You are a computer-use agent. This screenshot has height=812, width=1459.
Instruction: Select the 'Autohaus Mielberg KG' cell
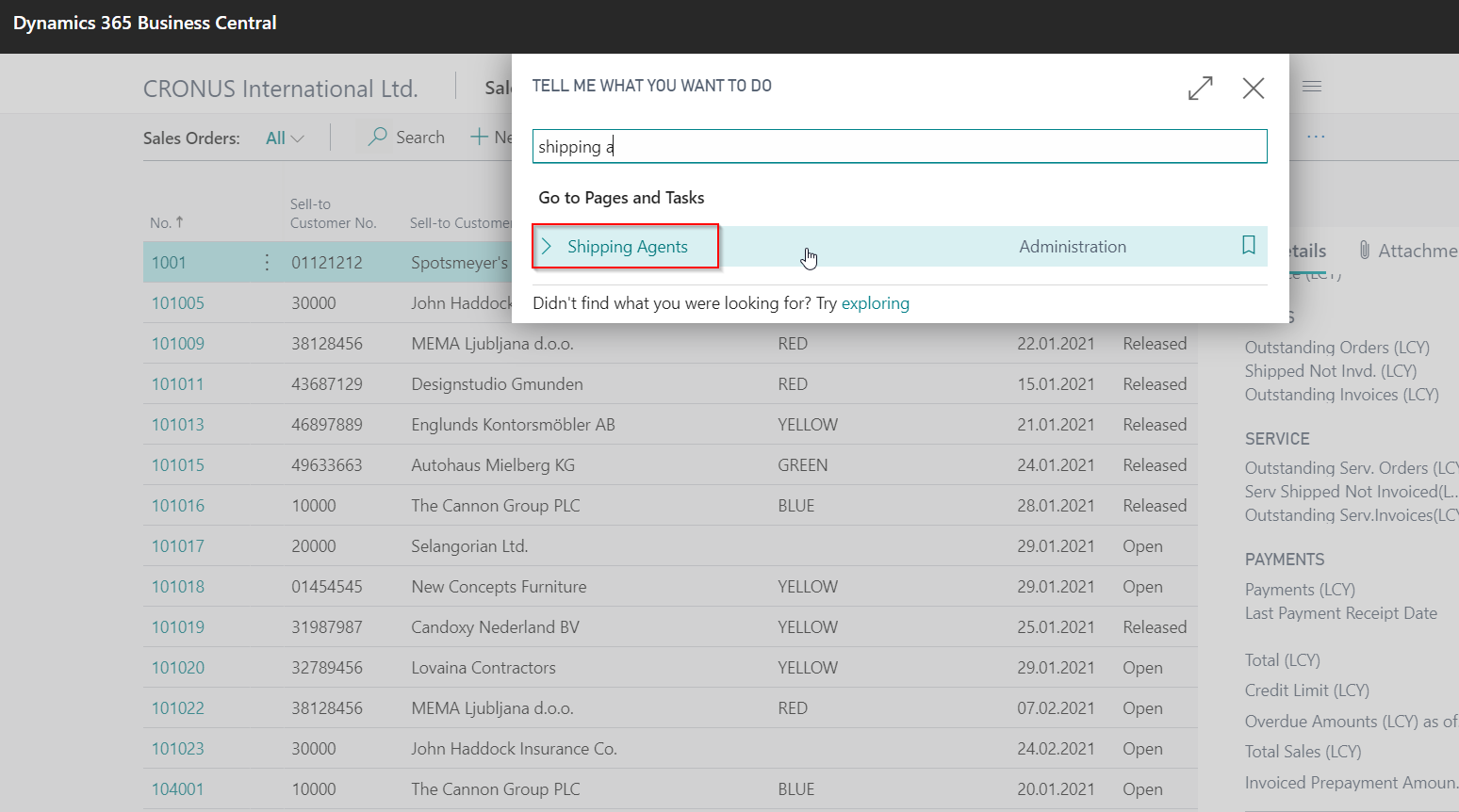pos(493,465)
